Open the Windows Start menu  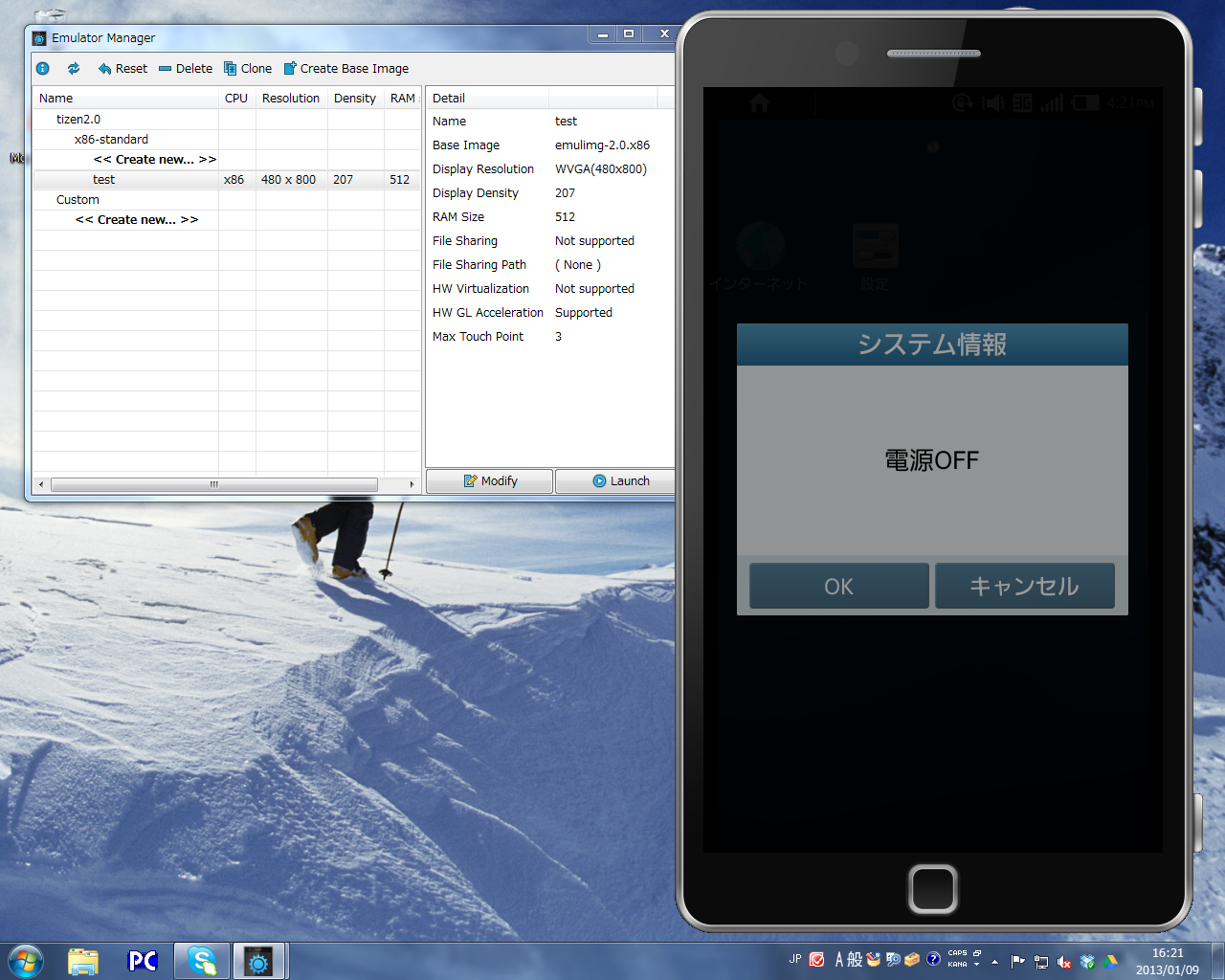point(26,961)
